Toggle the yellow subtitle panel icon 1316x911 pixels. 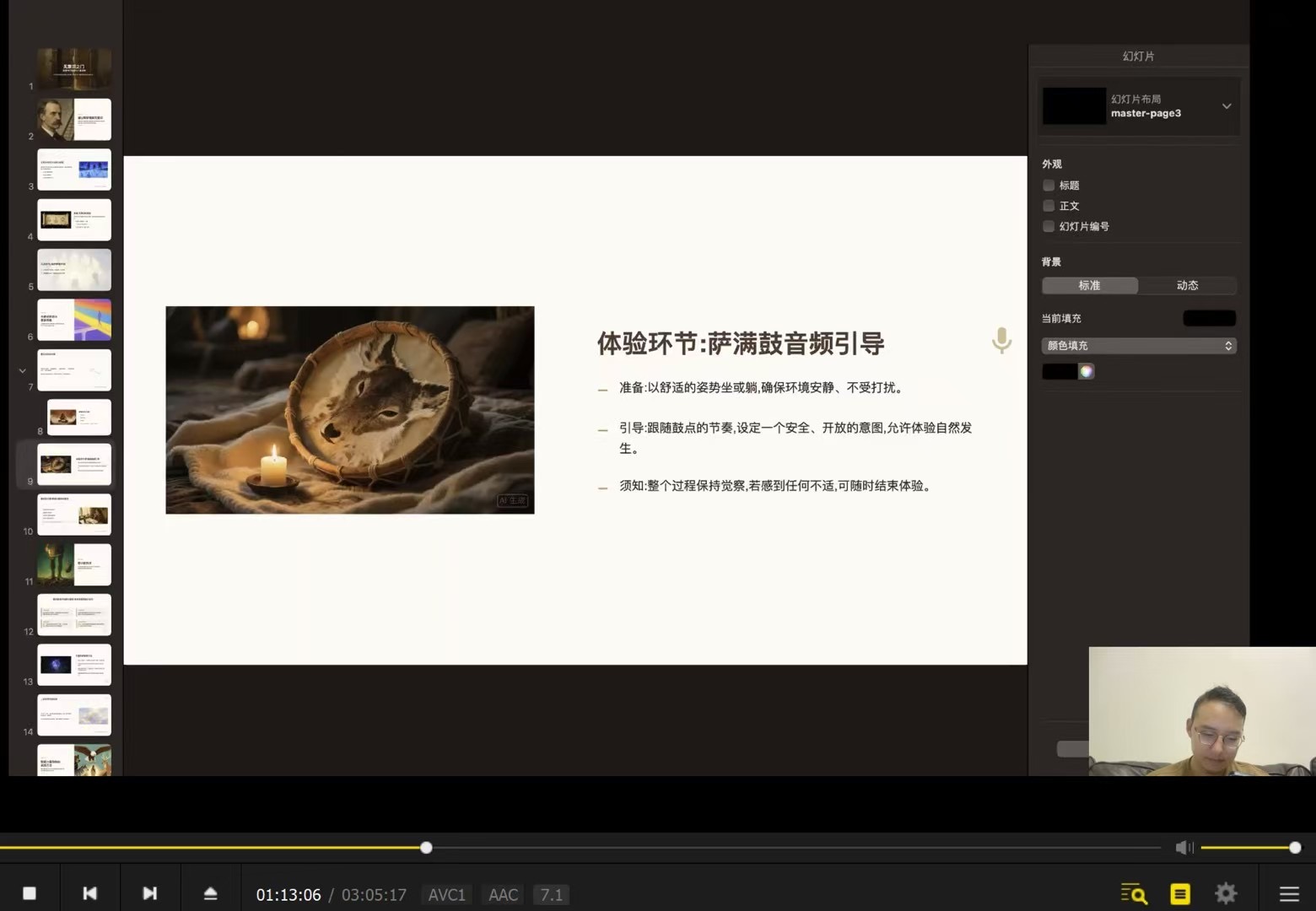click(1179, 894)
